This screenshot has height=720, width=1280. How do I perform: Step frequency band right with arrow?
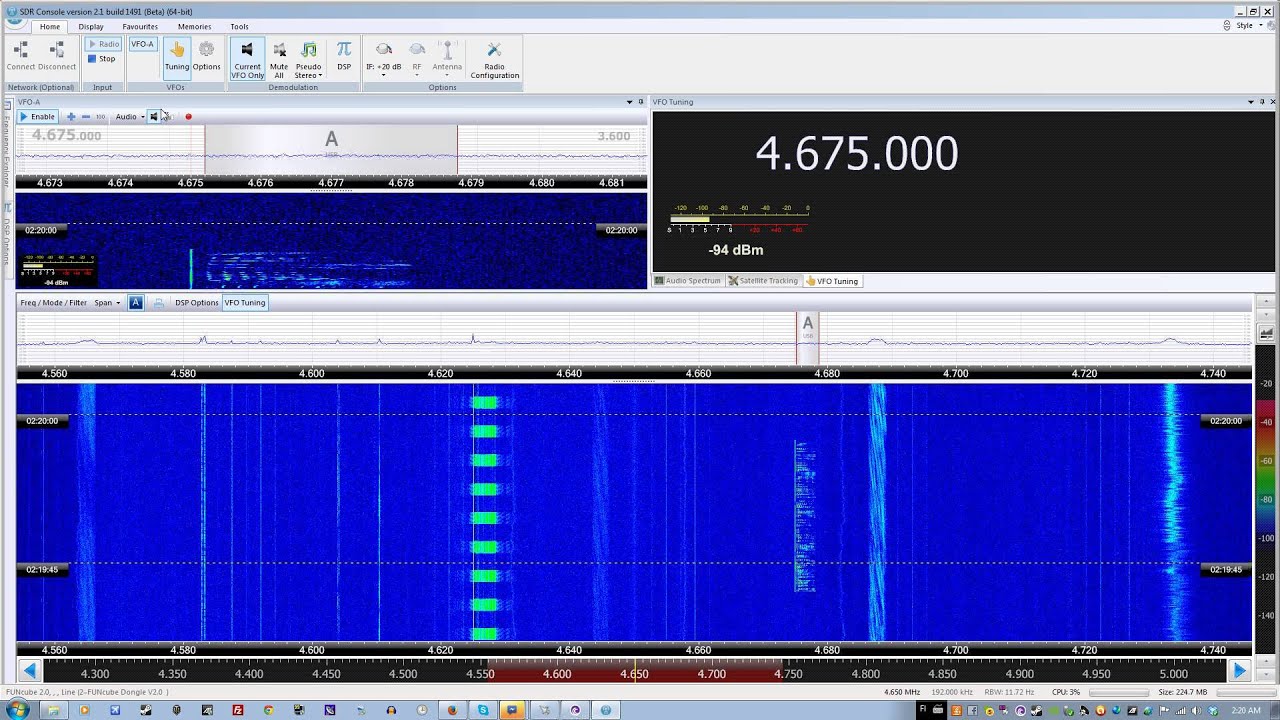[1240, 671]
